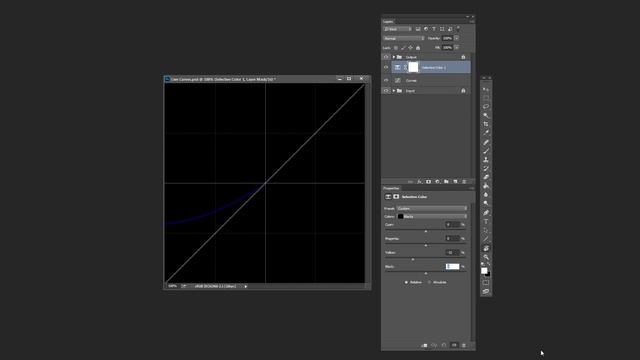
Task: Select the Healing Brush tool
Action: 486,142
